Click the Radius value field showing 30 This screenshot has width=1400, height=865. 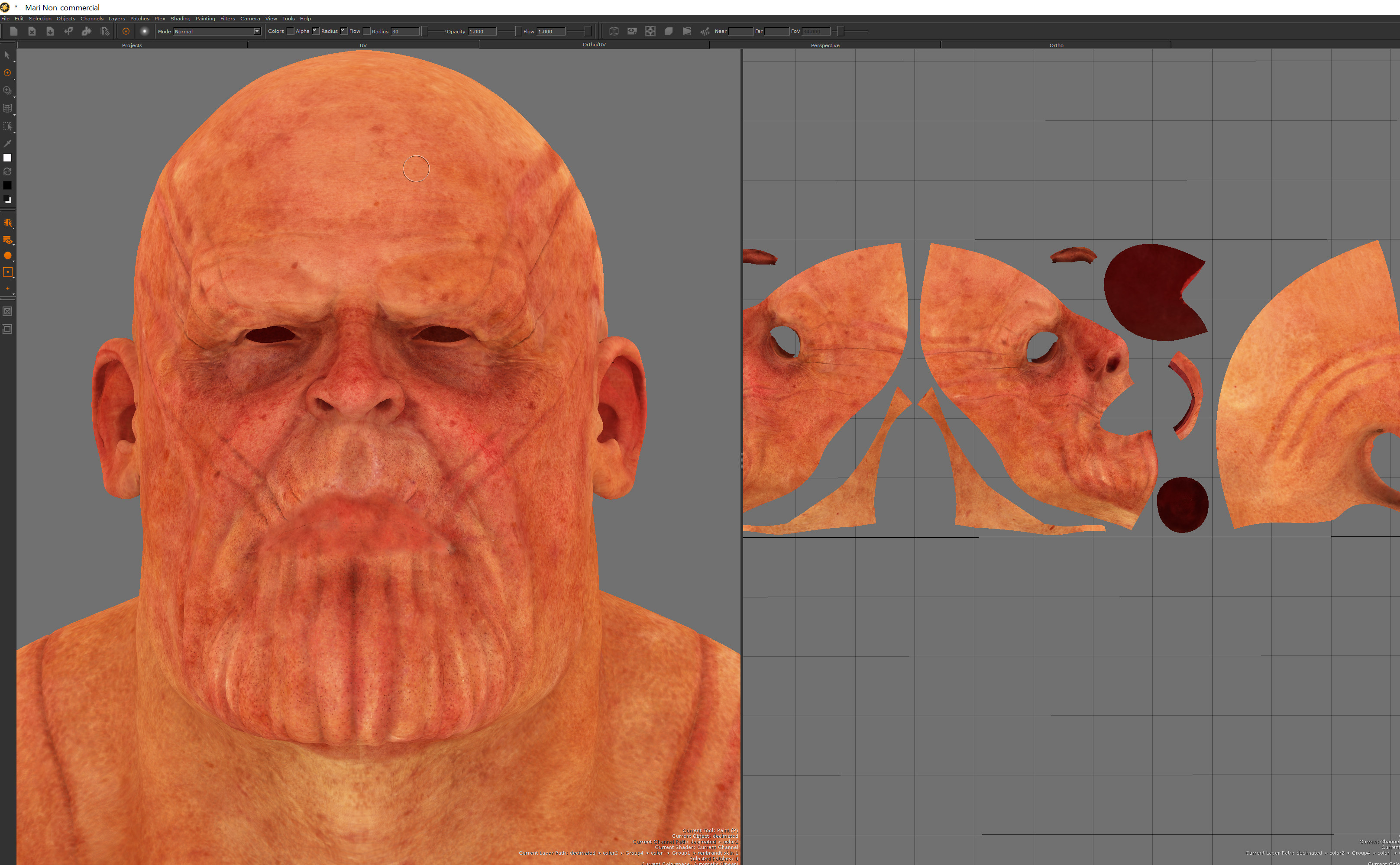click(x=405, y=32)
